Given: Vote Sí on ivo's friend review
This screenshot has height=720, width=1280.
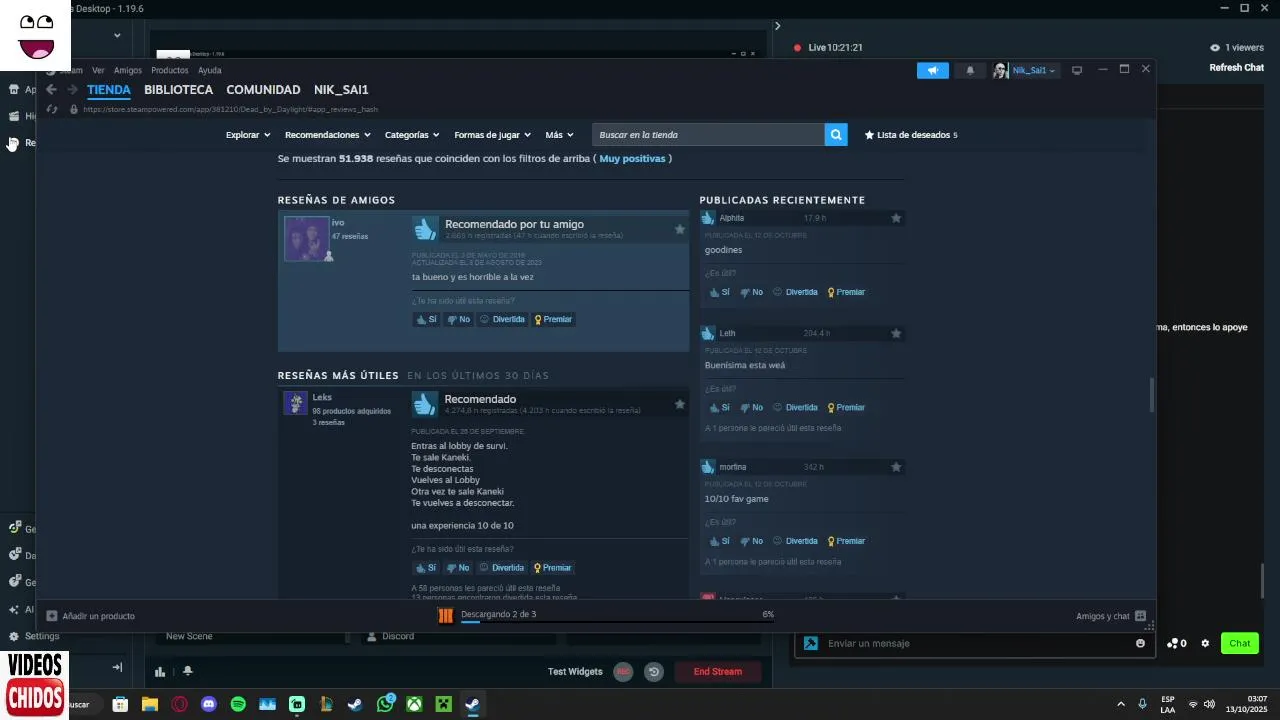Looking at the screenshot, I should pyautogui.click(x=426, y=319).
